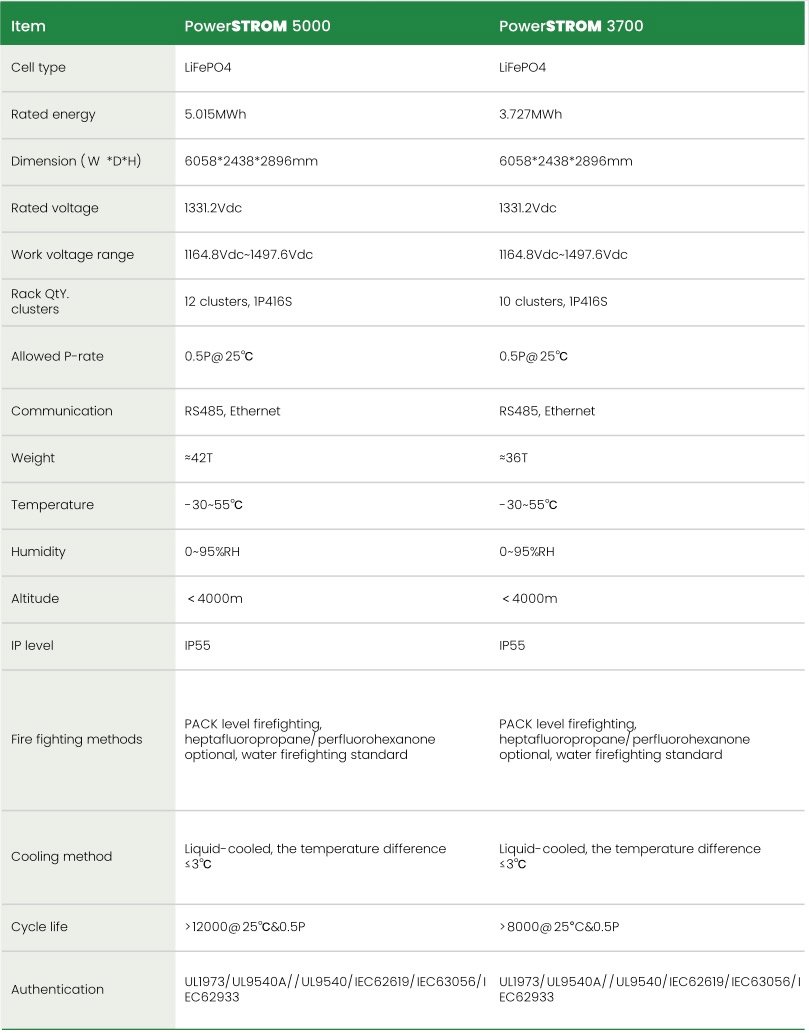The image size is (809, 1033).
Task: Click the 3.727MWh rated energy value
Action: [x=530, y=114]
